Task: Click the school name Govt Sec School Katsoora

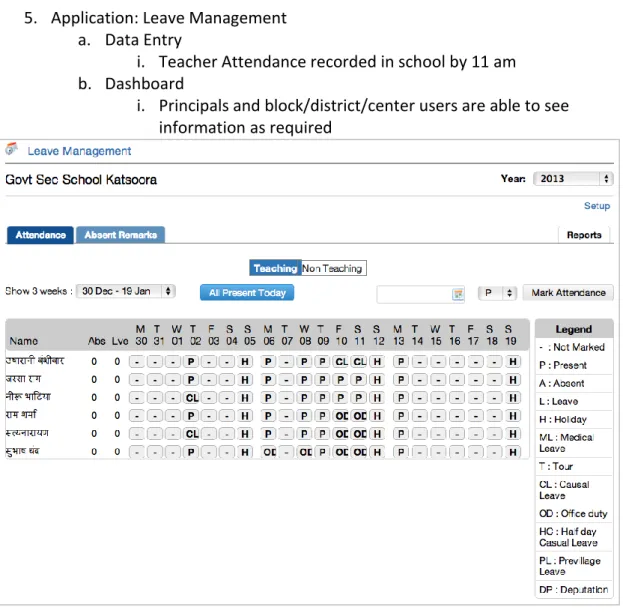Action: click(x=81, y=180)
